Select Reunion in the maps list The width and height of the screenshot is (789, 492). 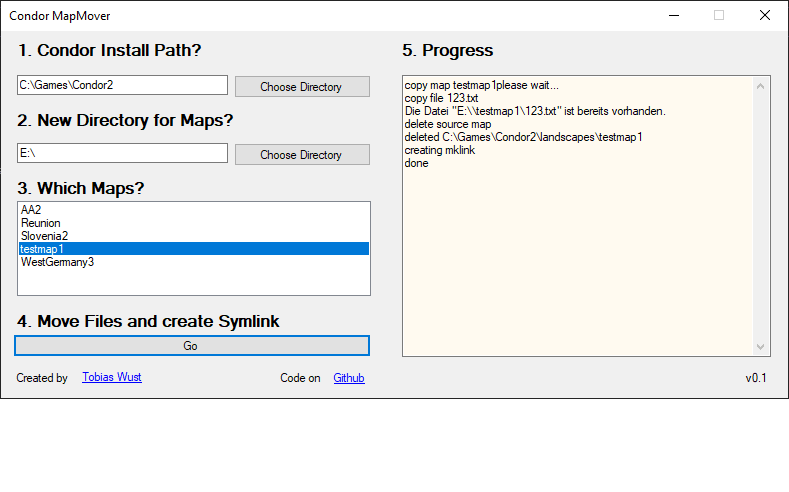click(x=194, y=223)
